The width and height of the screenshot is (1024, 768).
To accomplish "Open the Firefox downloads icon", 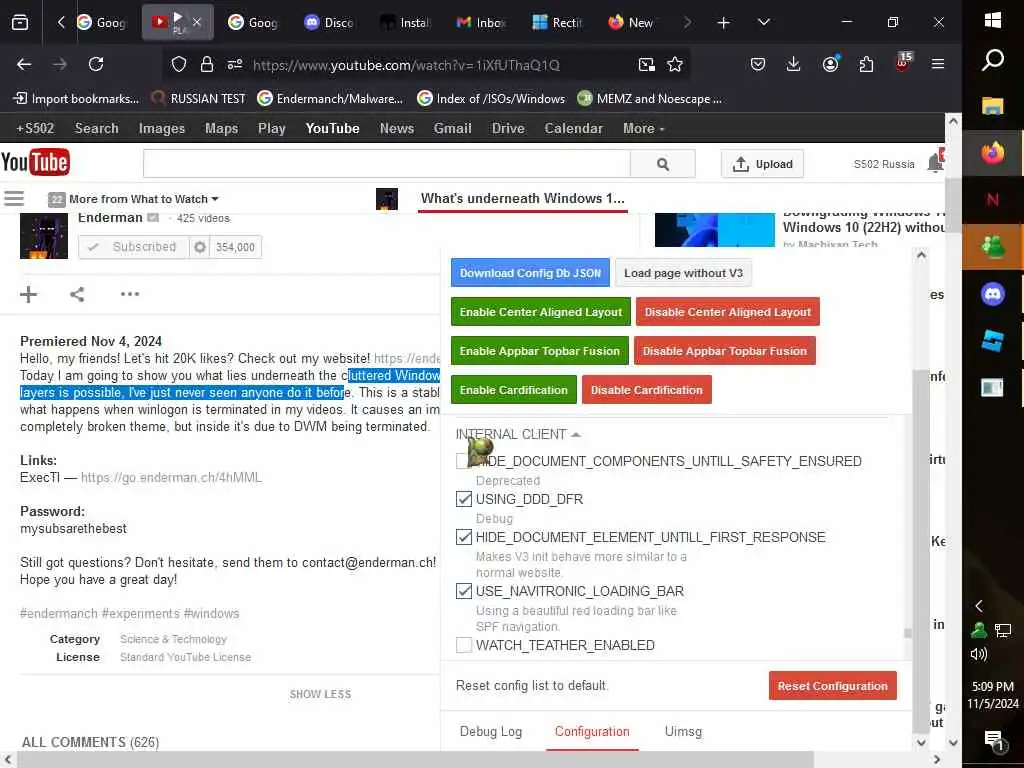I will coord(793,64).
